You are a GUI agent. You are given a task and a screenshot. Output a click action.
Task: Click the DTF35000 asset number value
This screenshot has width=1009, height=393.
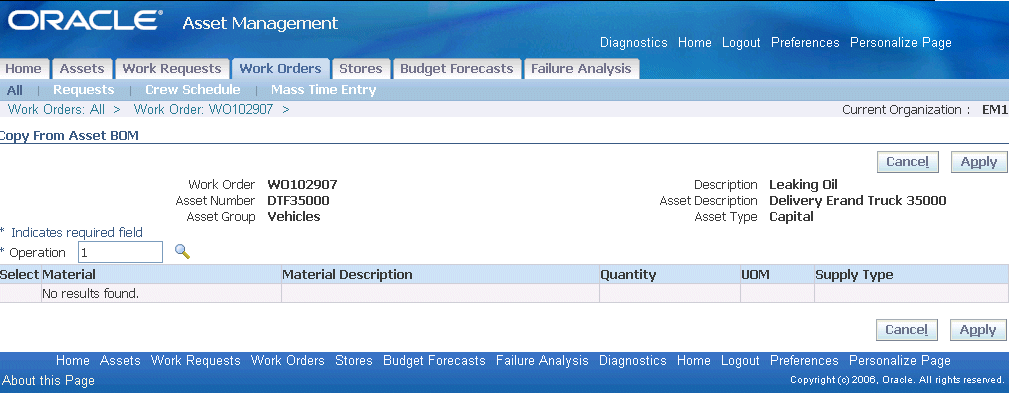click(299, 201)
